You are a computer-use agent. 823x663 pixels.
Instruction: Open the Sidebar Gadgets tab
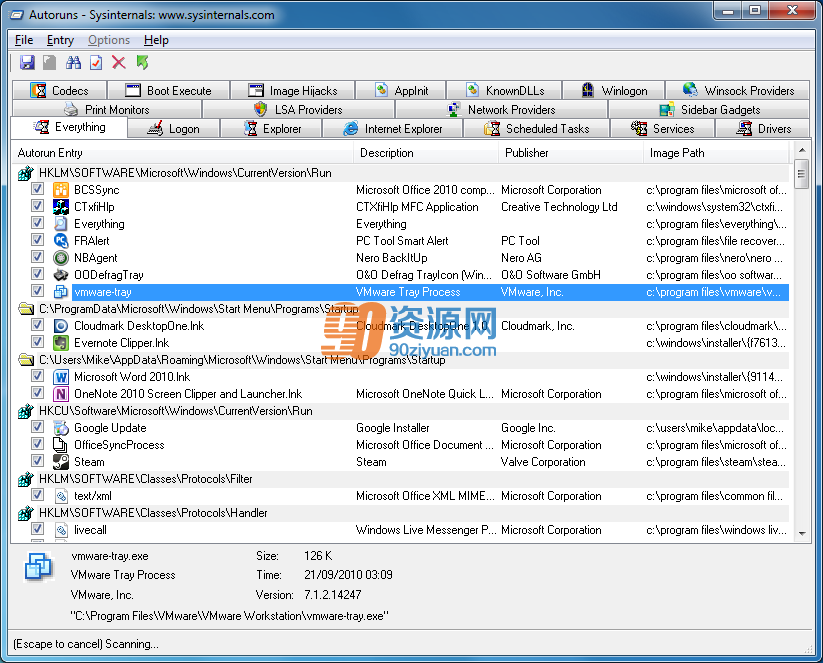[709, 110]
